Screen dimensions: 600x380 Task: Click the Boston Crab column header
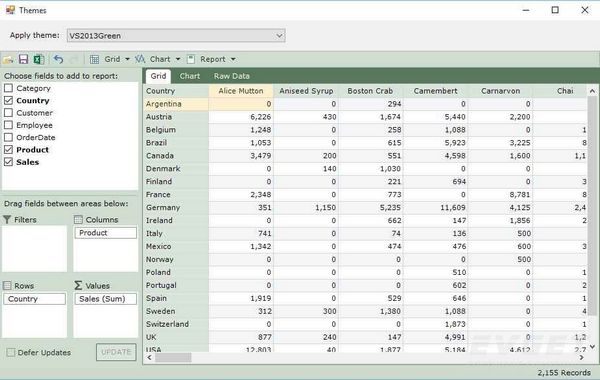370,91
